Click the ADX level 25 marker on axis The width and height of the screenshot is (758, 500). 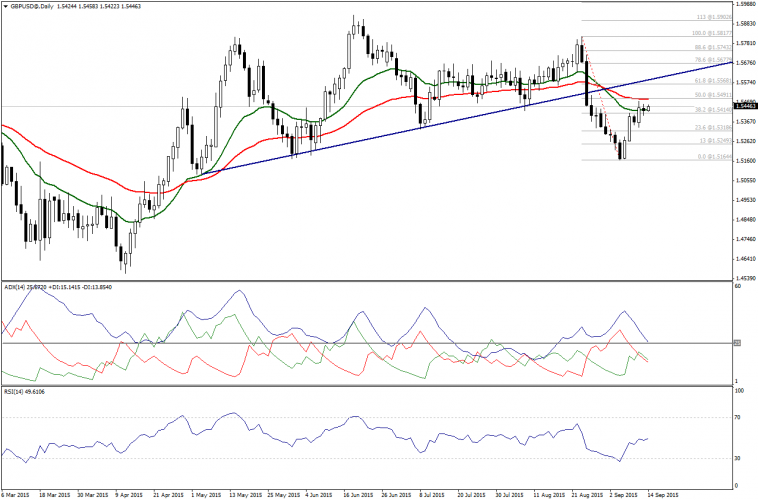[737, 343]
